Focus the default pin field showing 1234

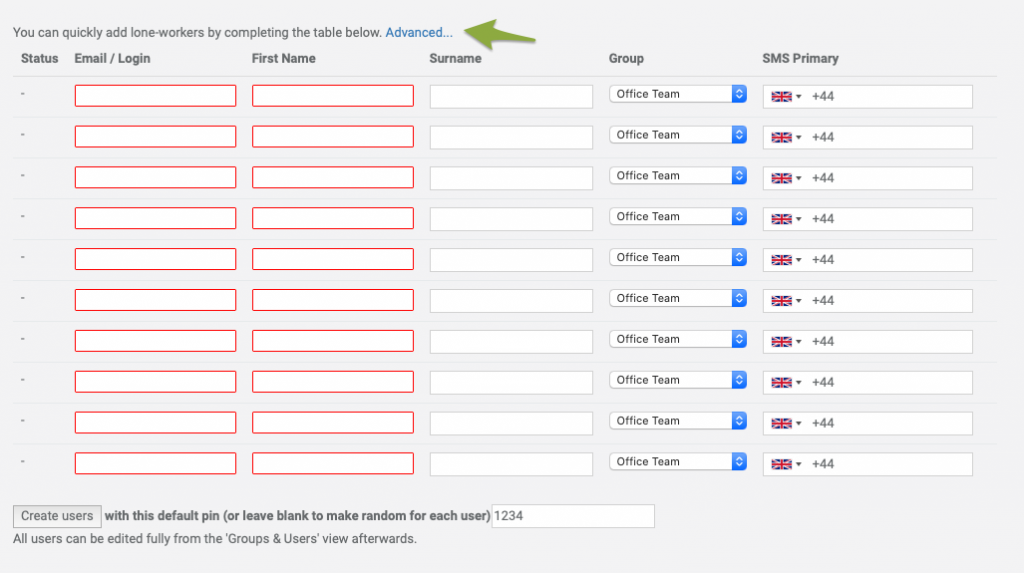(573, 516)
